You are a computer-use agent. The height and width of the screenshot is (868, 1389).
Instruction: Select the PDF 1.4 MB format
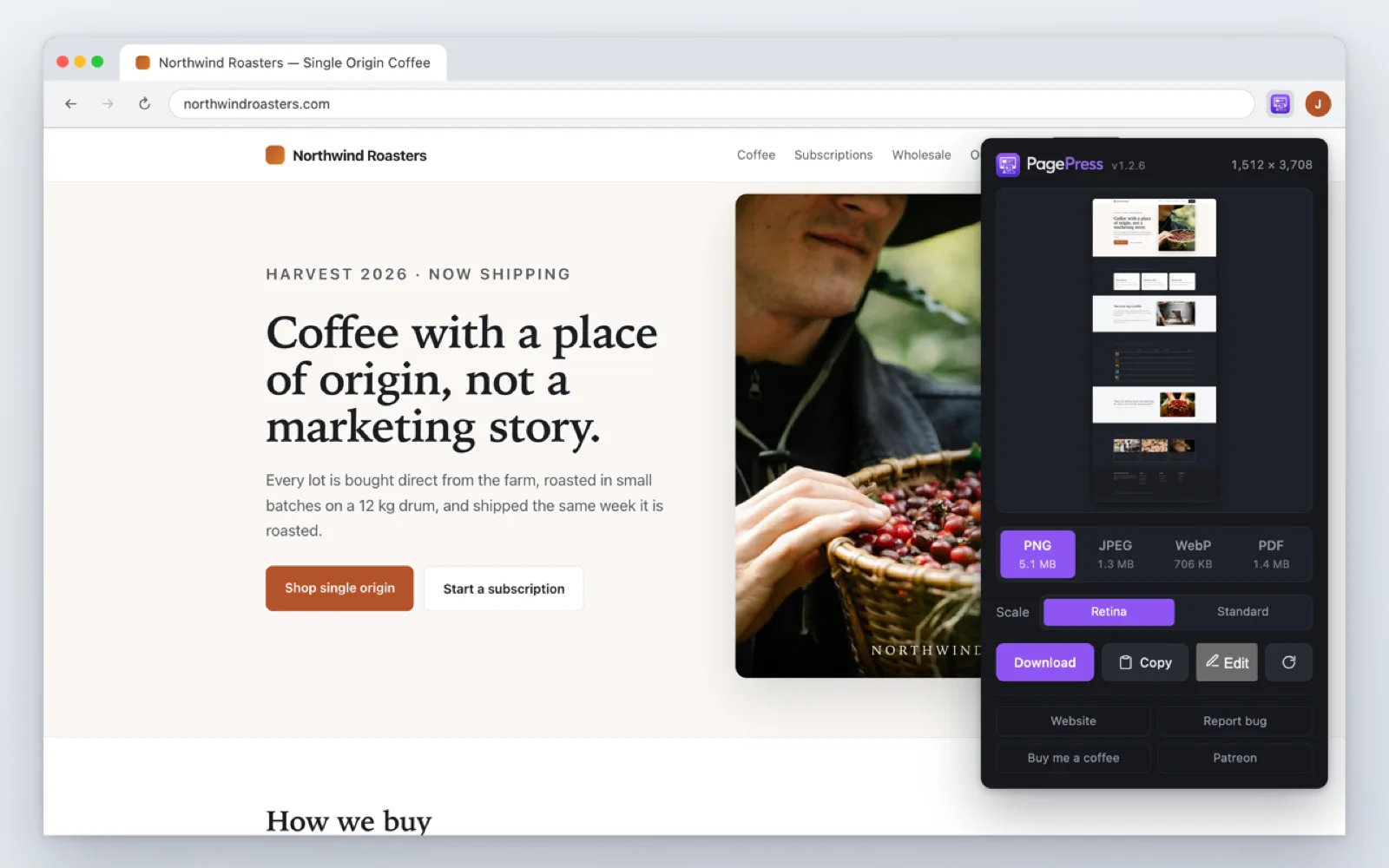coord(1271,554)
